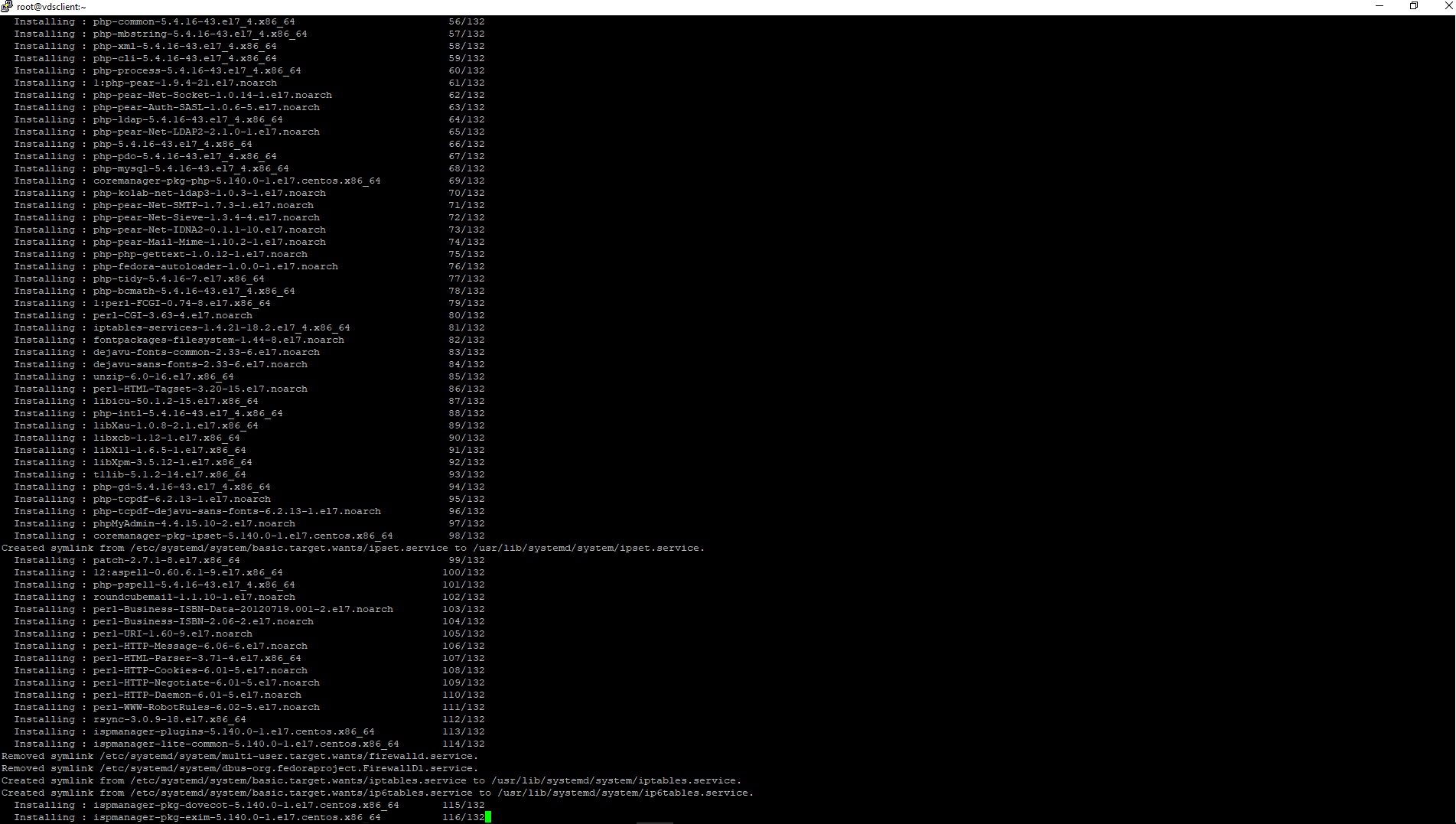Click the php-cli-5.4.16-43.el7_4.x86_64 line
The image size is (1456, 824).
click(x=249, y=58)
